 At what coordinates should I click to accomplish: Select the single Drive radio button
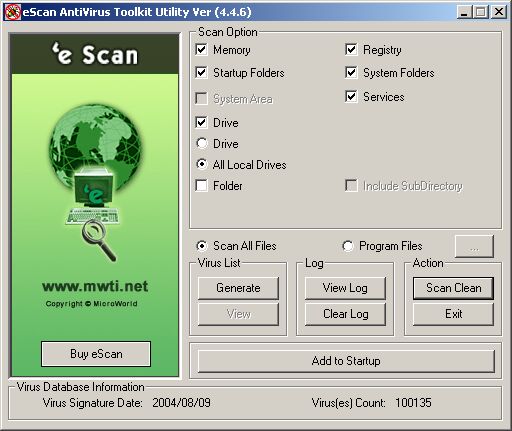pos(202,143)
